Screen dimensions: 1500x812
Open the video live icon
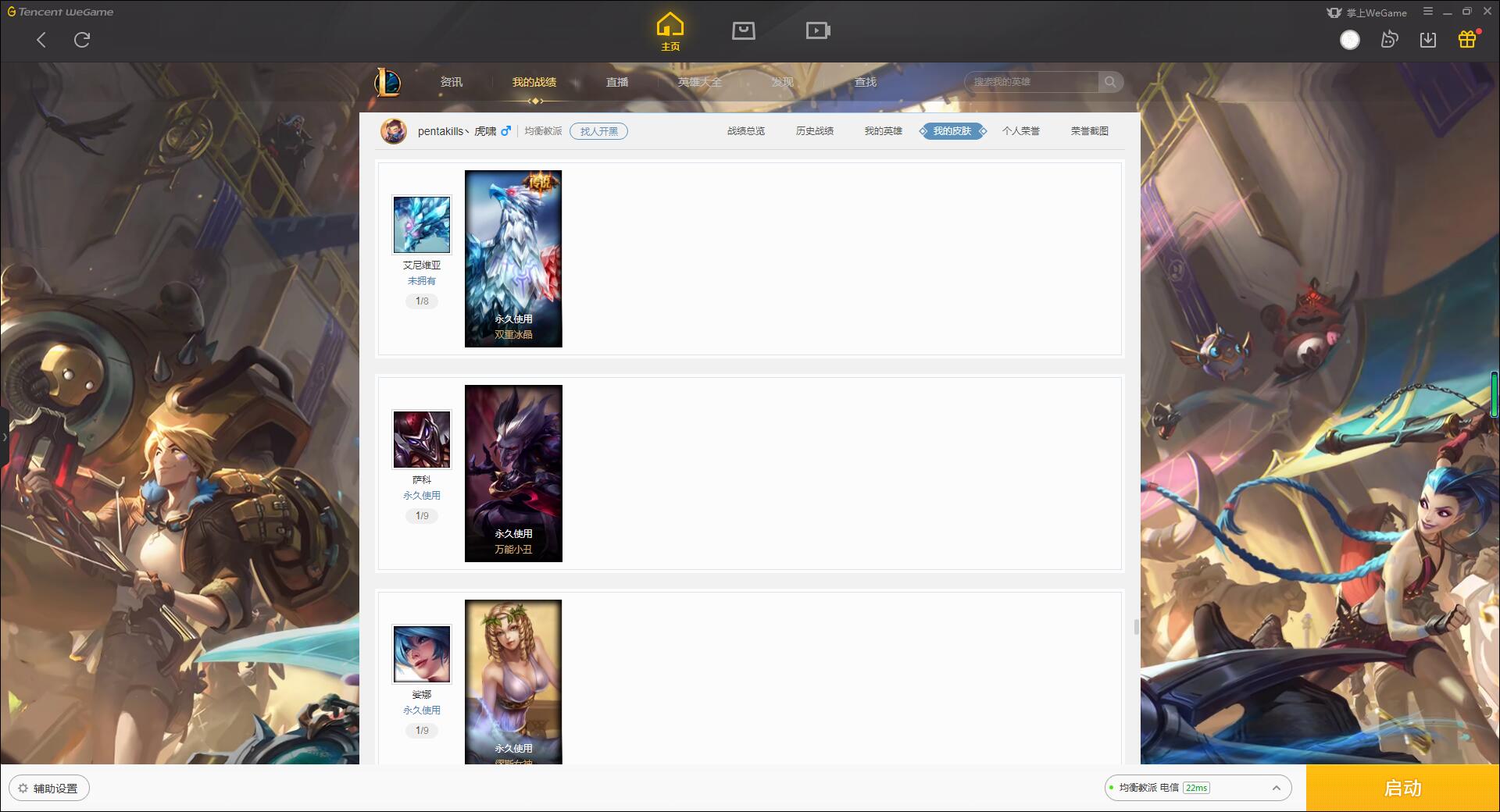pyautogui.click(x=818, y=30)
